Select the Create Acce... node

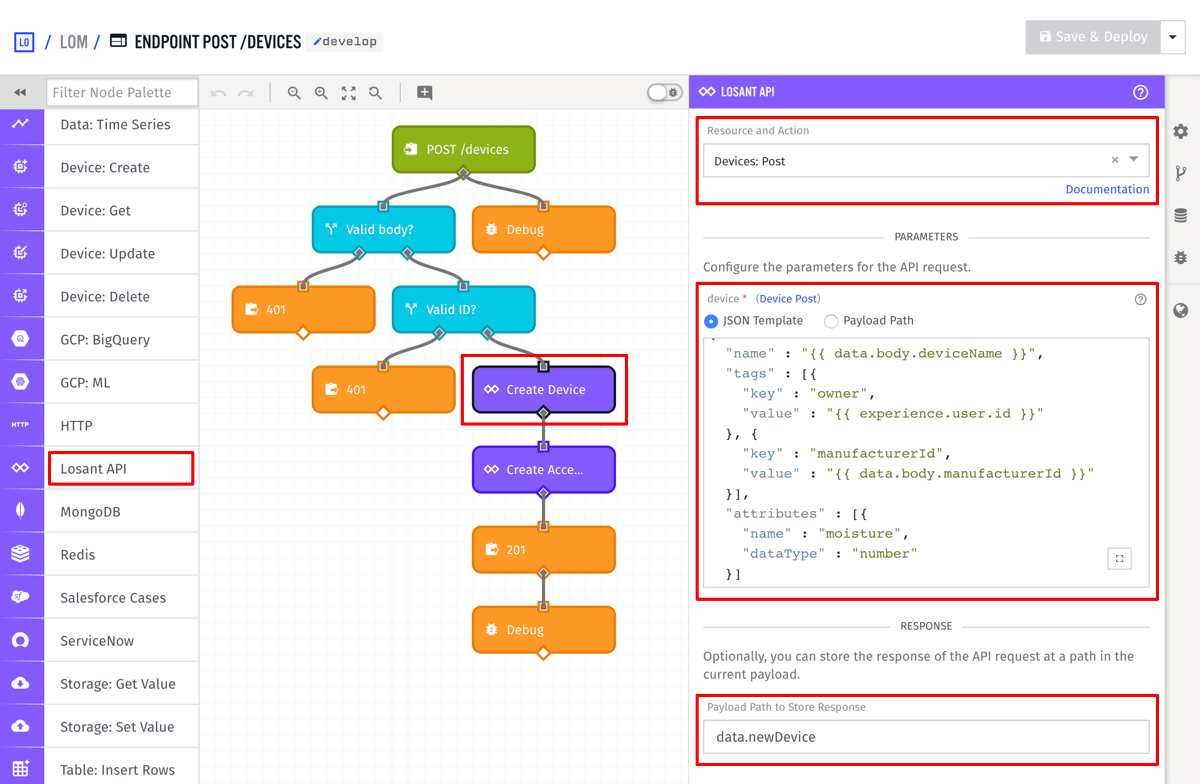point(544,469)
